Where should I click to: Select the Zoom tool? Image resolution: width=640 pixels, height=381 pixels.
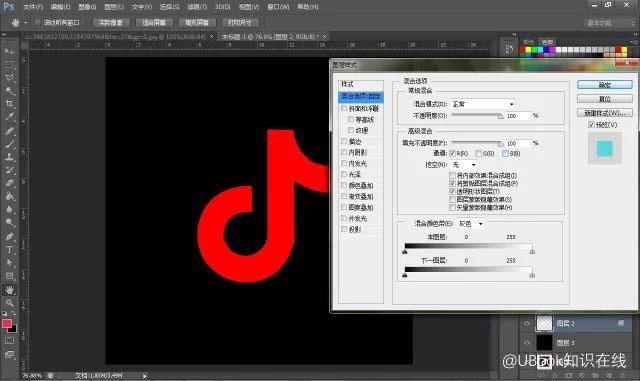point(9,303)
